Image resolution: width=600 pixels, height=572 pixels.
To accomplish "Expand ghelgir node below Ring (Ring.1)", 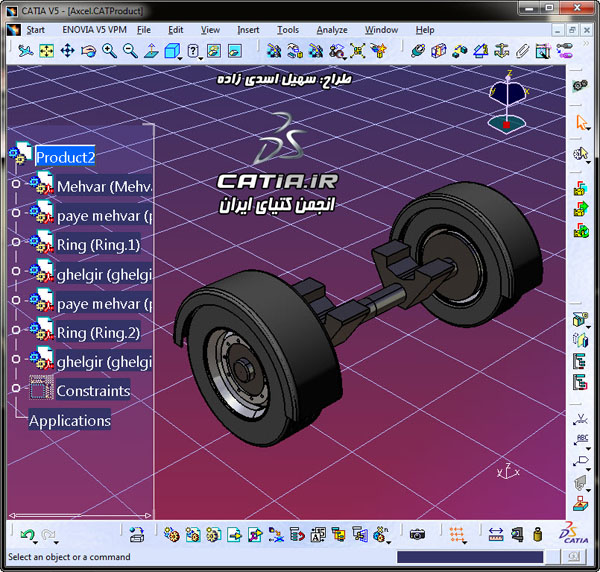I will [16, 271].
